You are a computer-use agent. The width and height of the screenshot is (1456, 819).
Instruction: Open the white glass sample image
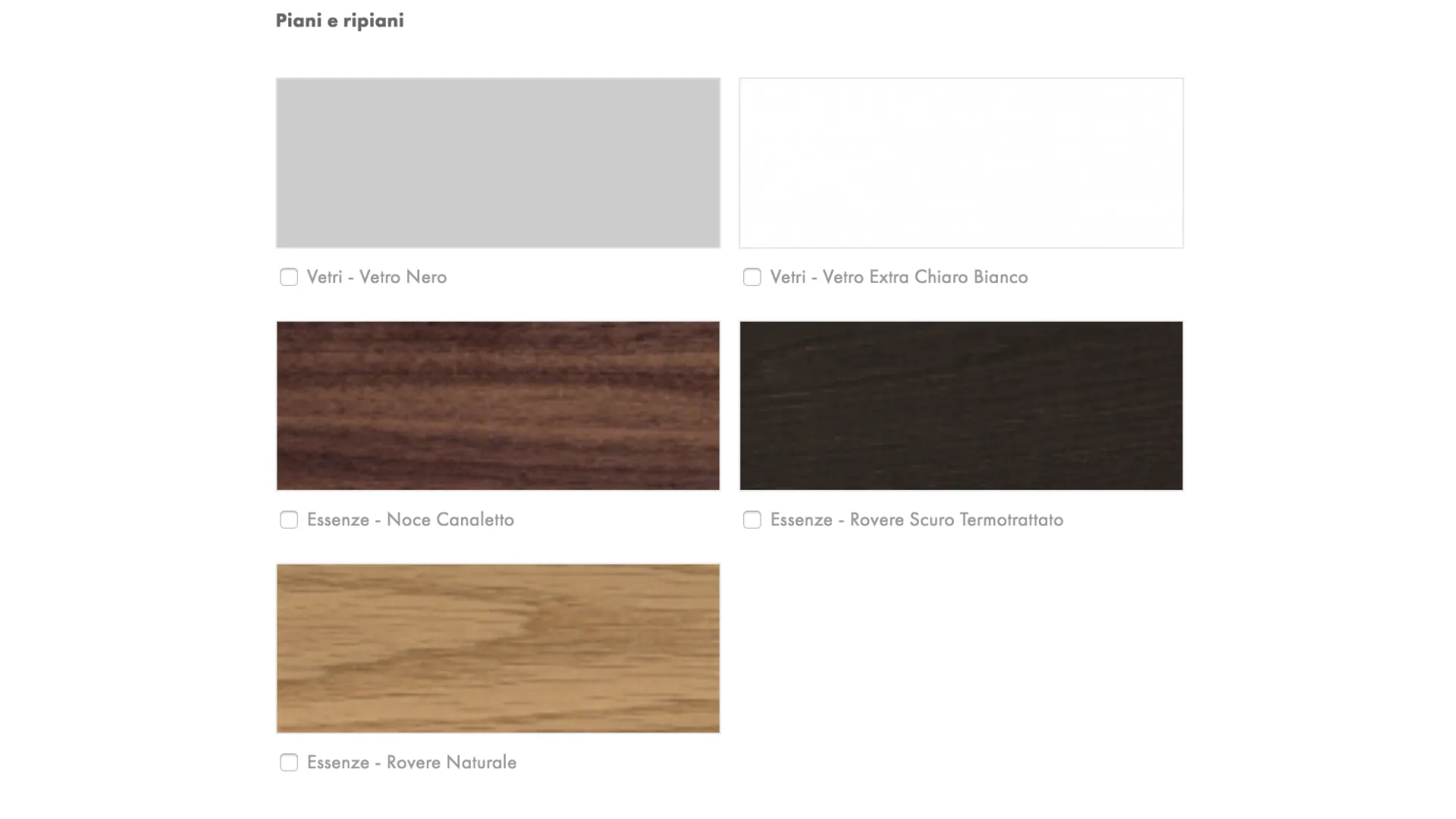(961, 163)
